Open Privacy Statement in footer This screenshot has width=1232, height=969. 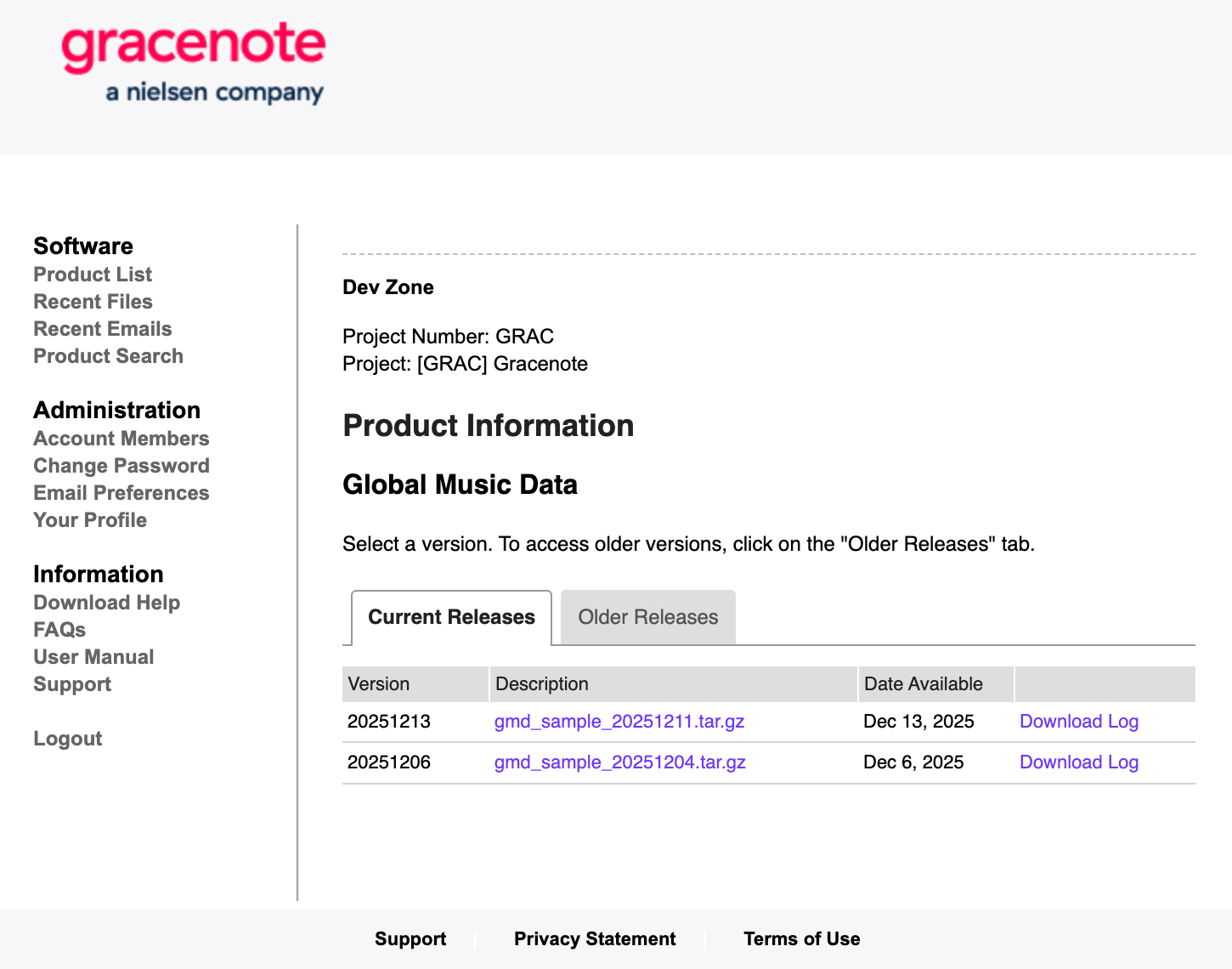tap(595, 939)
